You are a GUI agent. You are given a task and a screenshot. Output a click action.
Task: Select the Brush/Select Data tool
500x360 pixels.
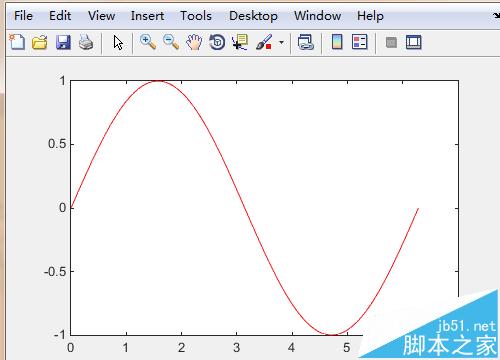point(264,42)
